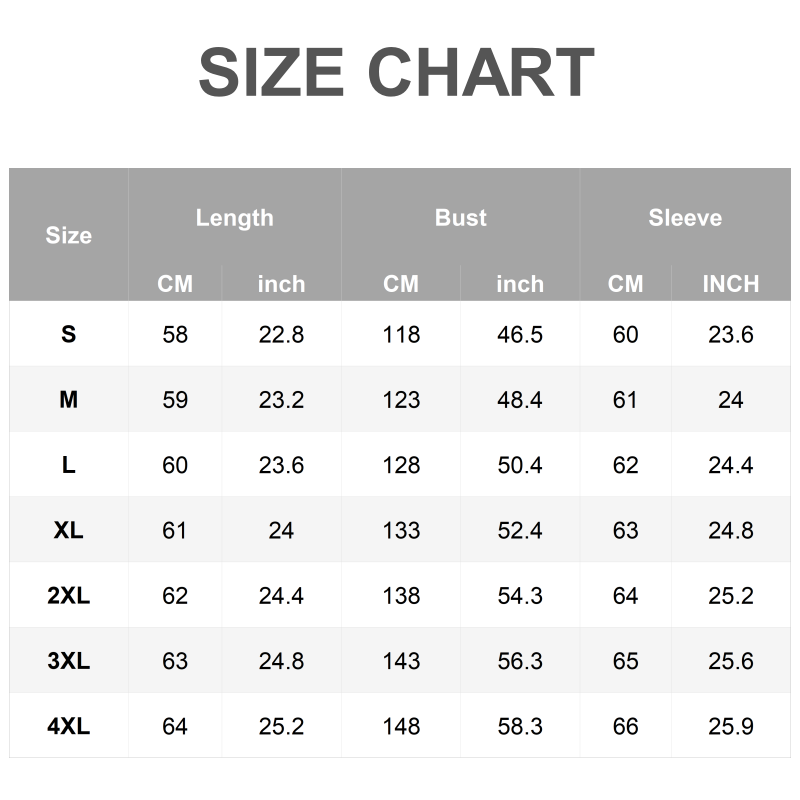This screenshot has width=800, height=800.
Task: Click the 118 bust CM value
Action: coord(401,334)
